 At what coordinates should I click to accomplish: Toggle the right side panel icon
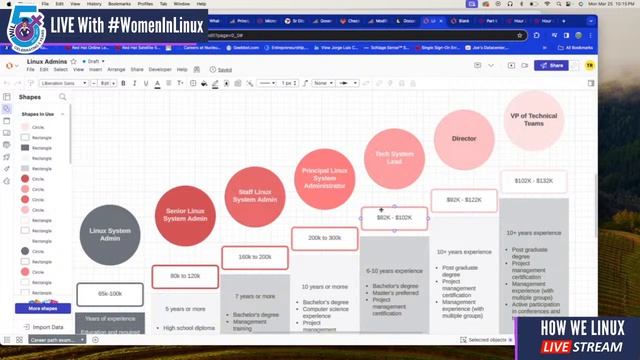point(591,83)
